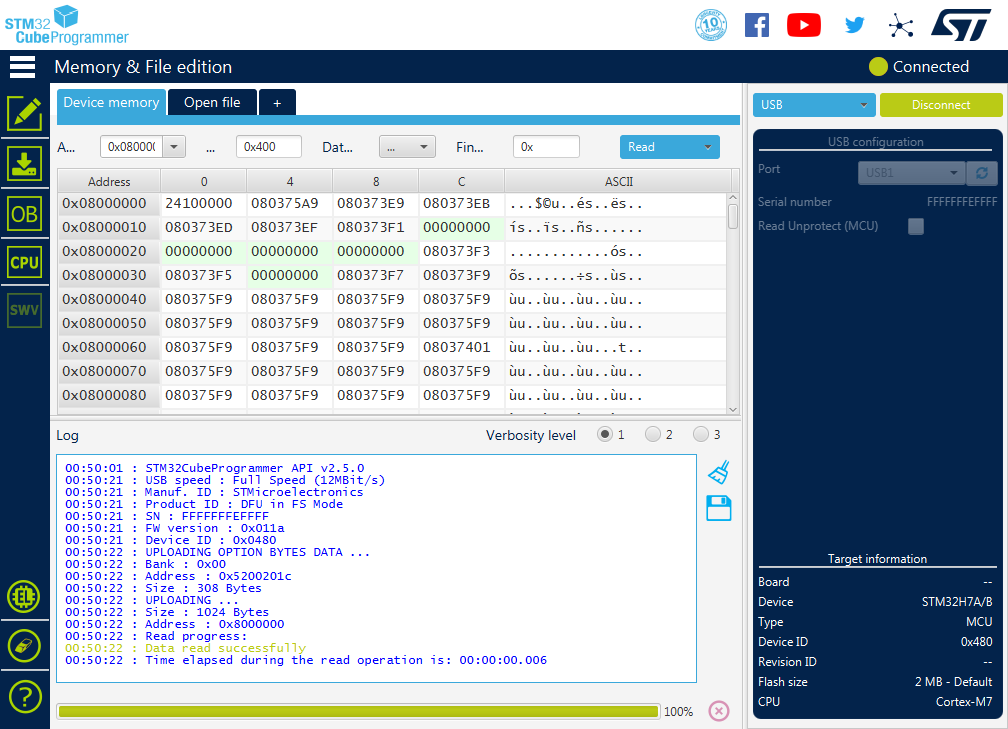The height and width of the screenshot is (729, 1008).
Task: Open external loaders chip icon
Action: [24, 597]
